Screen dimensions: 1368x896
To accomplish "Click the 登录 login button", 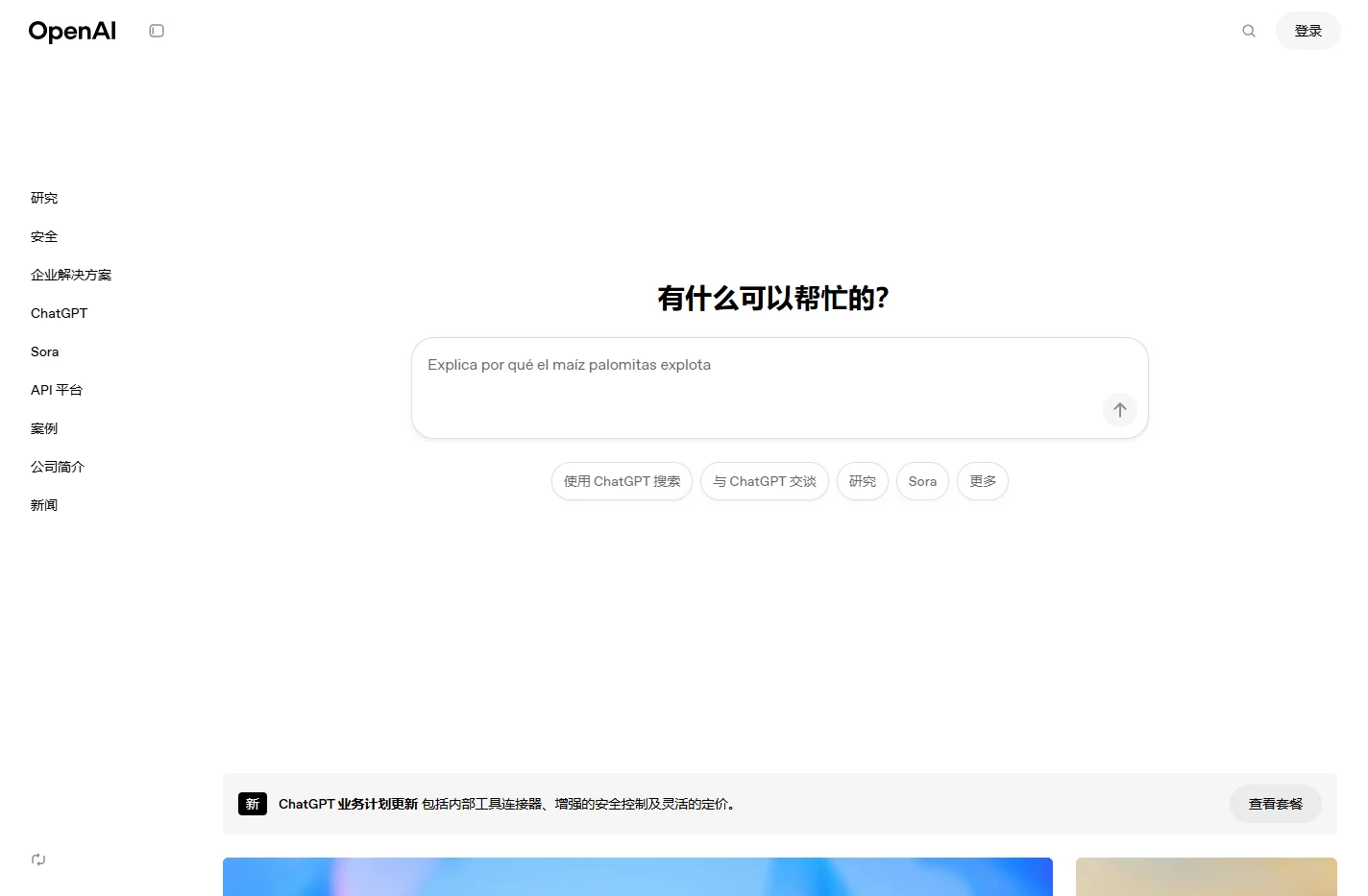I will click(x=1308, y=31).
